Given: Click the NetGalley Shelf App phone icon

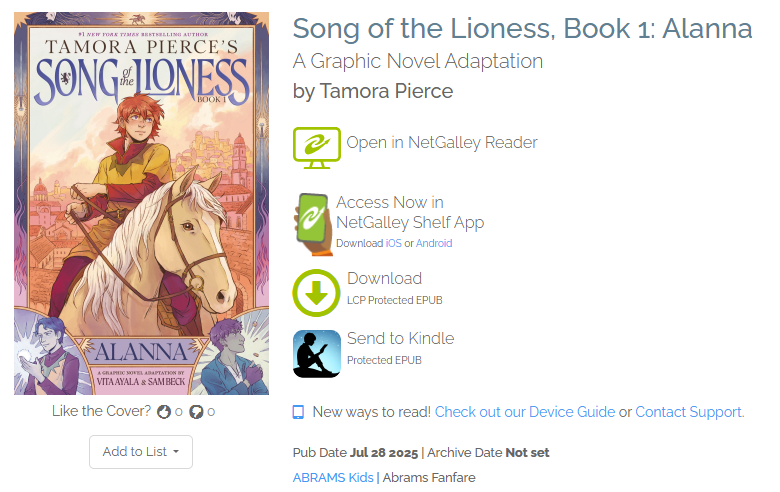Looking at the screenshot, I should [x=313, y=220].
